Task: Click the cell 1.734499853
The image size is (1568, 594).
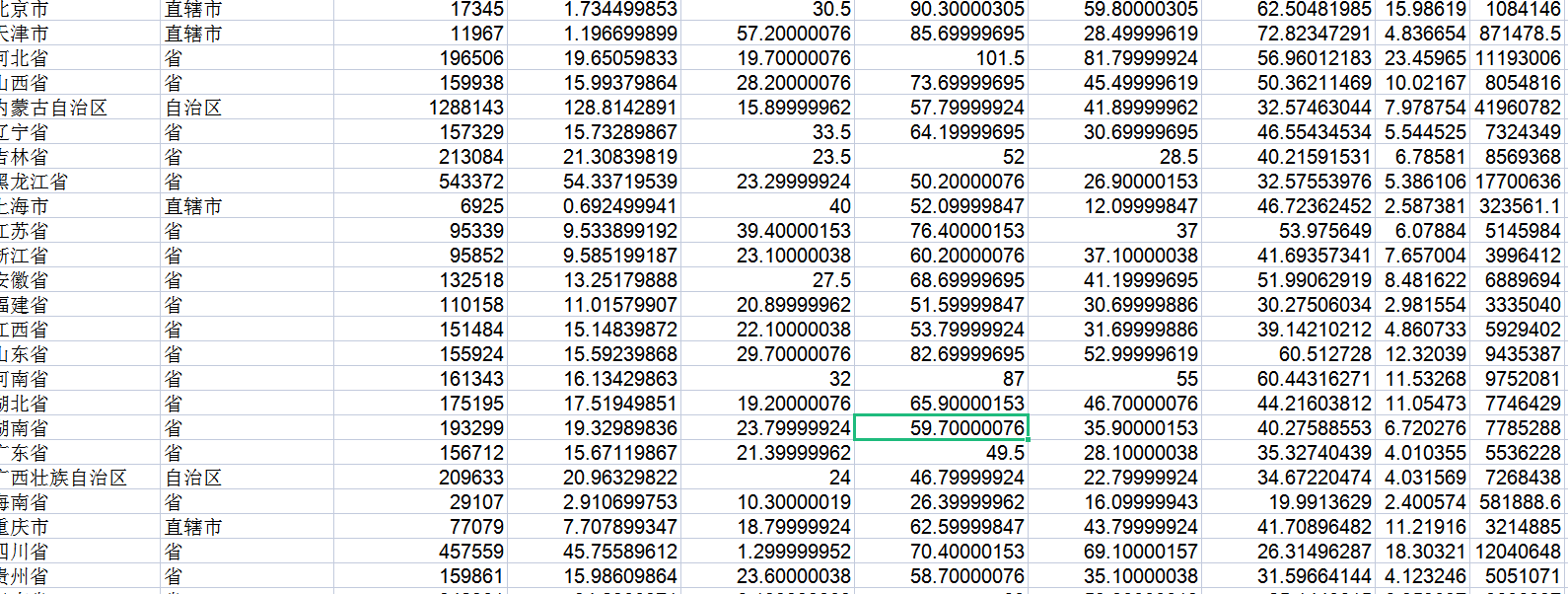Action: tap(594, 9)
